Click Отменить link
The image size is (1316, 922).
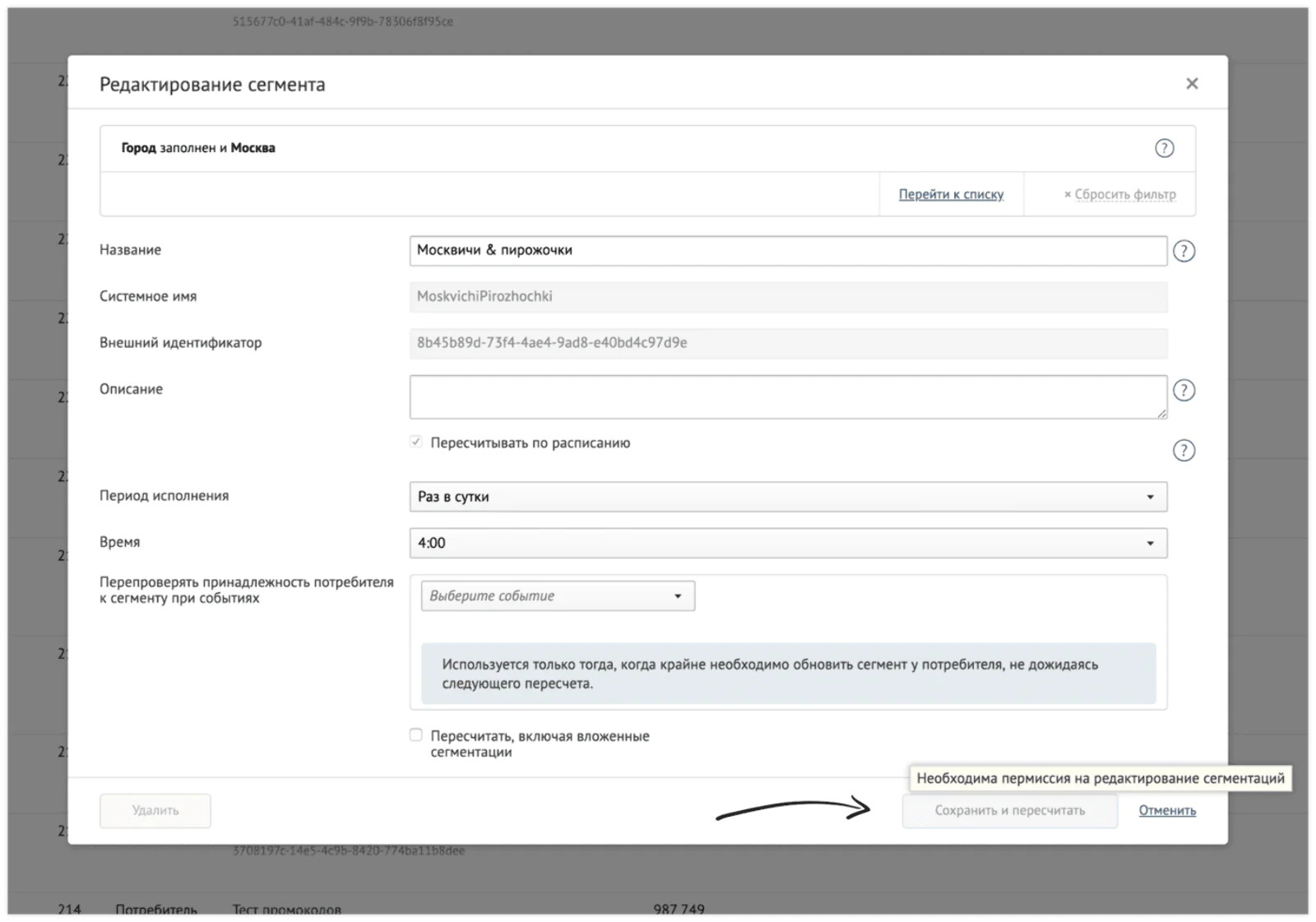click(1167, 810)
